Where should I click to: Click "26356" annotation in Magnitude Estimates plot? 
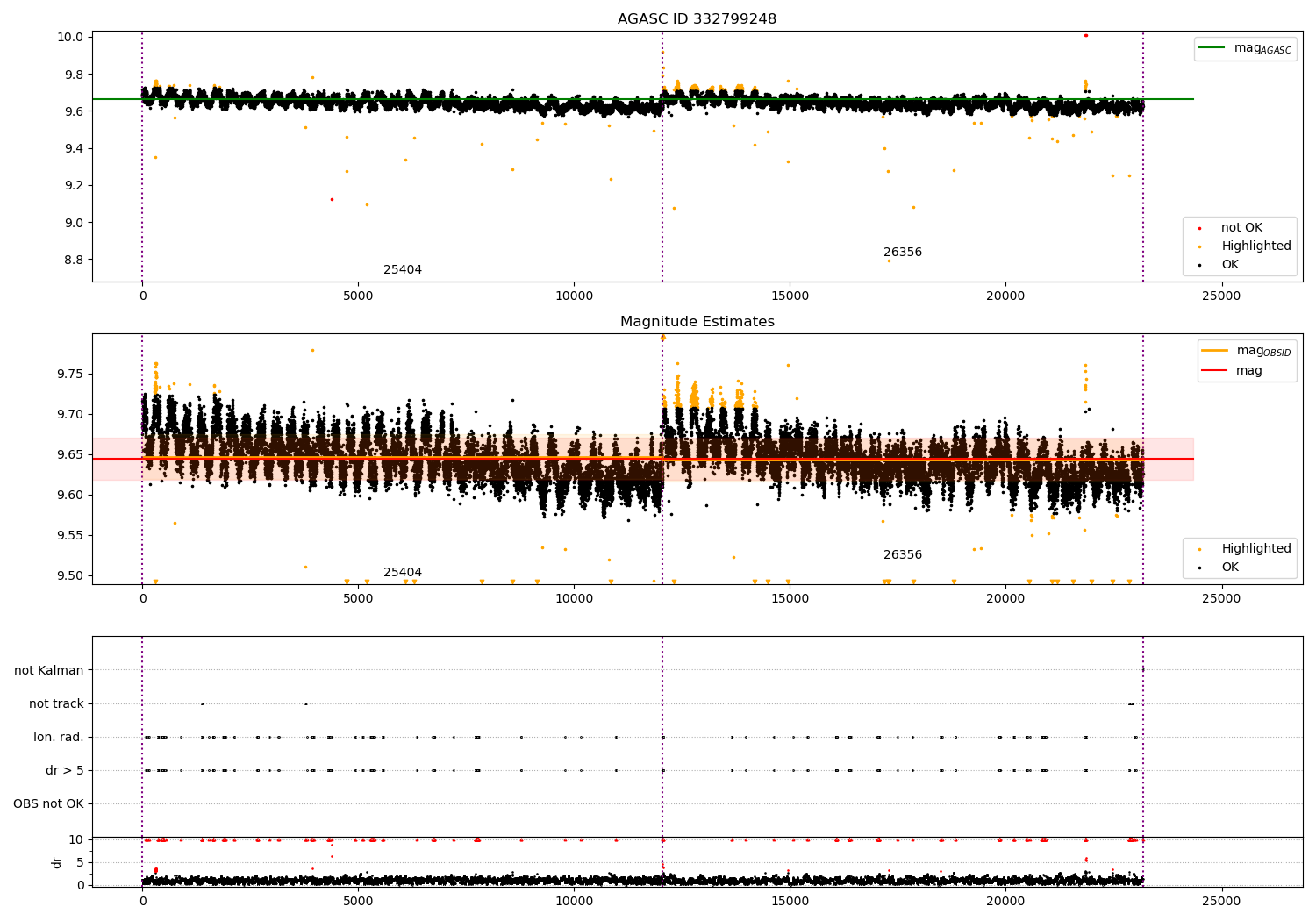coord(903,555)
